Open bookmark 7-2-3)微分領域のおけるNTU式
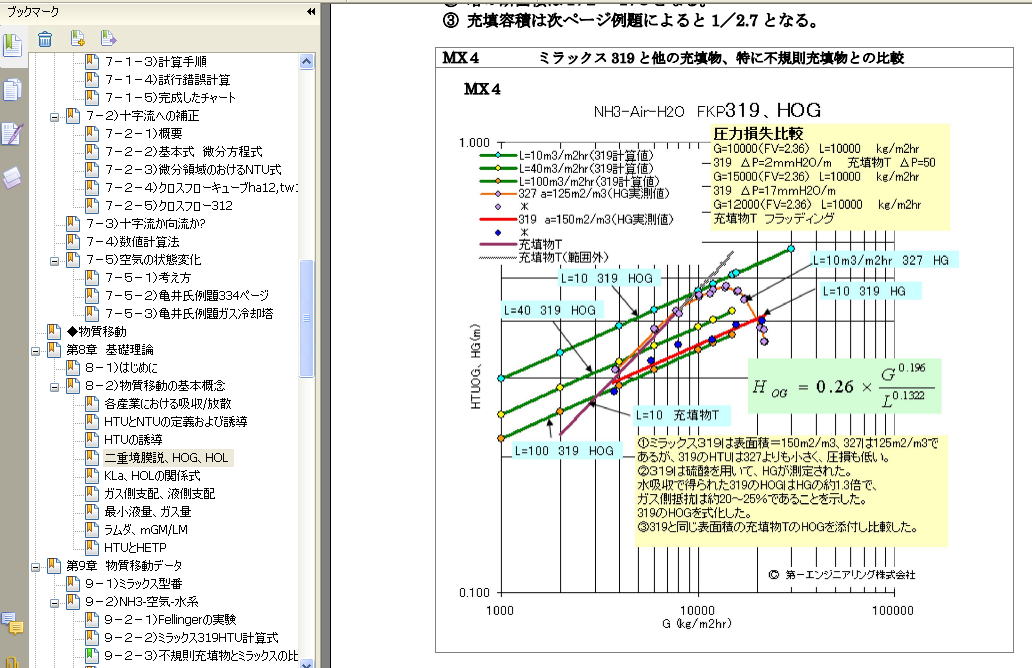1032x668 pixels. coord(193,170)
